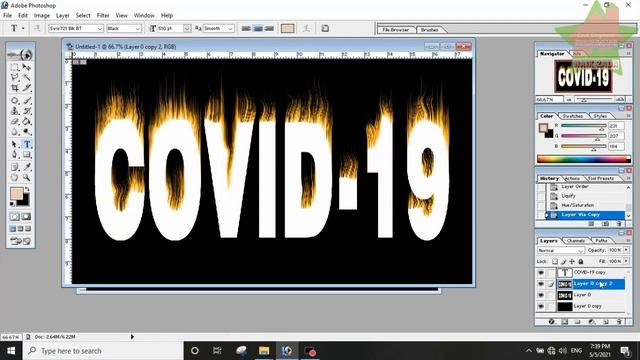Screen dimensions: 640x360
Task: Click the text color swatch in options bar
Action: [287, 28]
